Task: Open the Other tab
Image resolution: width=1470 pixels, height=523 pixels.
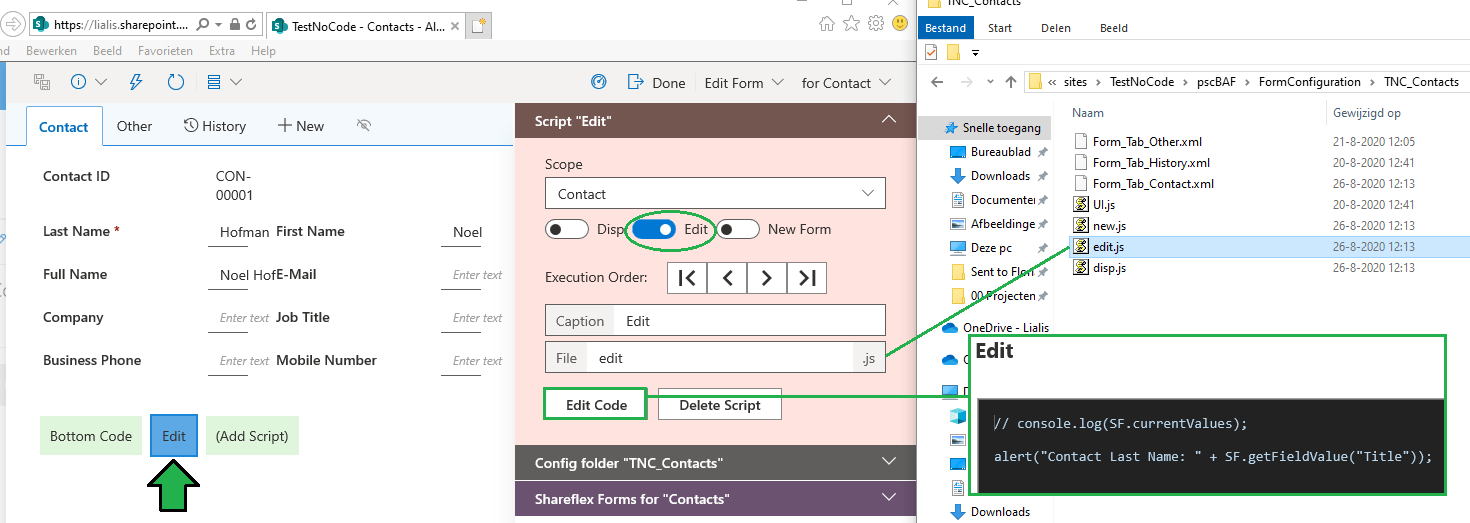Action: 134,126
